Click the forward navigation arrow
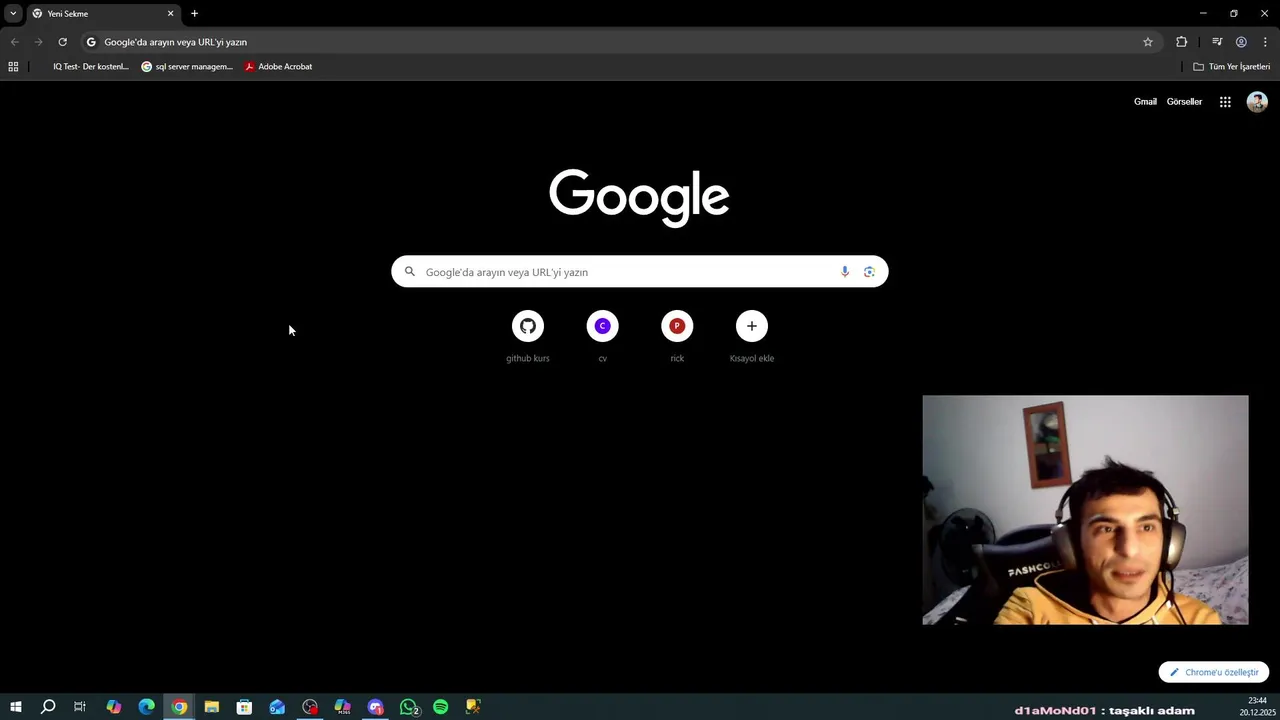Image resolution: width=1280 pixels, height=720 pixels. [x=38, y=42]
